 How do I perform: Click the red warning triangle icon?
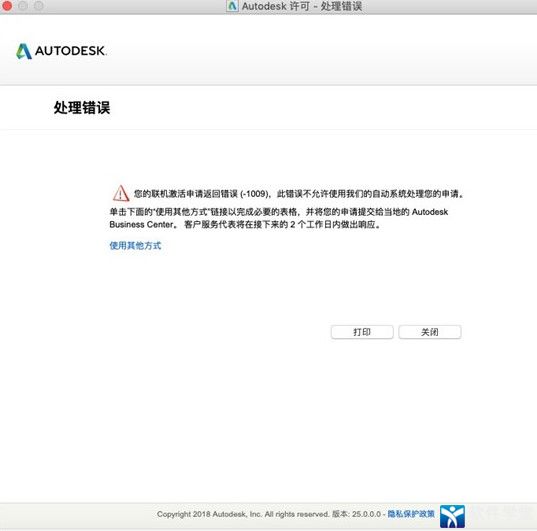[x=121, y=193]
